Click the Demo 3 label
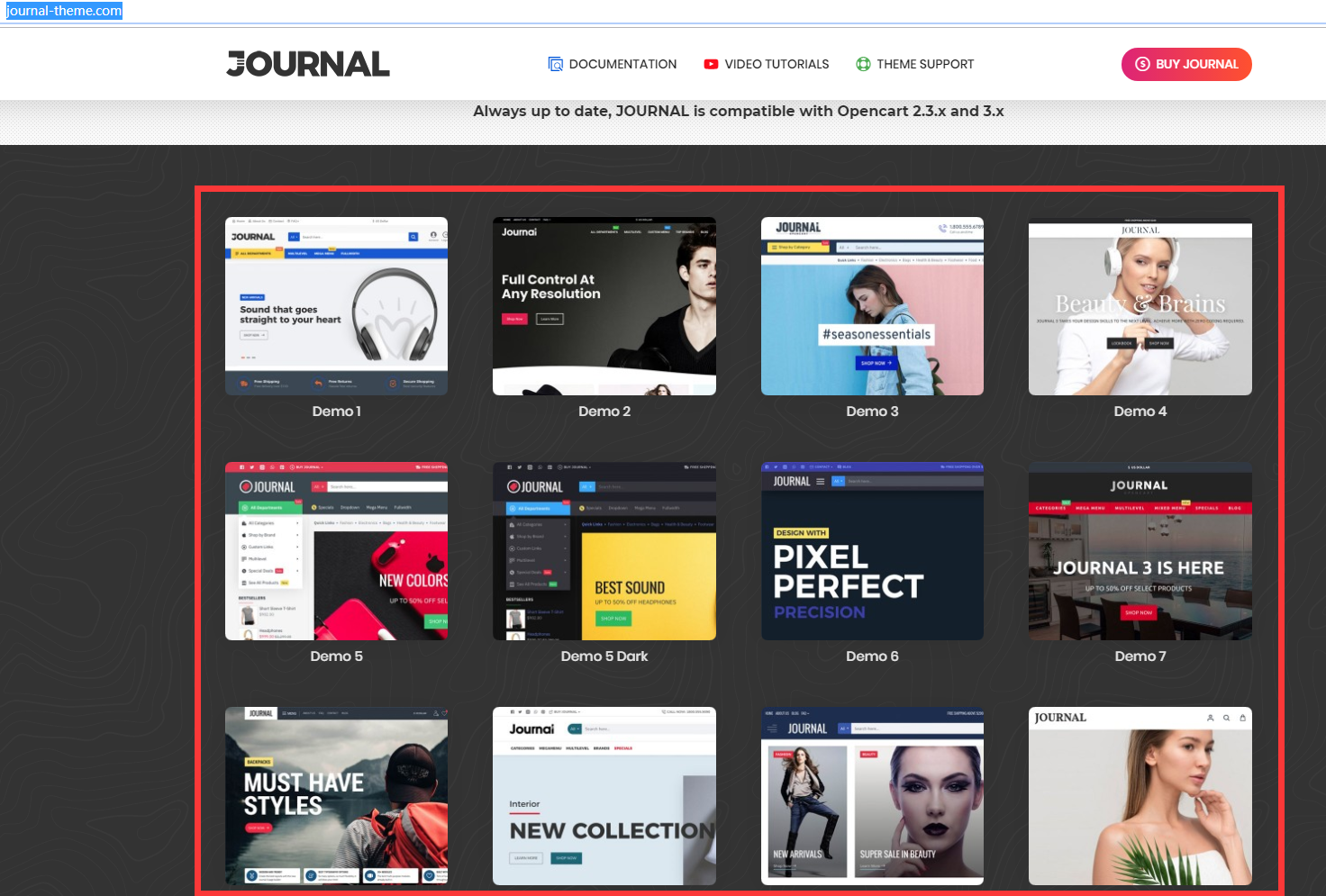1326x896 pixels. (x=872, y=412)
